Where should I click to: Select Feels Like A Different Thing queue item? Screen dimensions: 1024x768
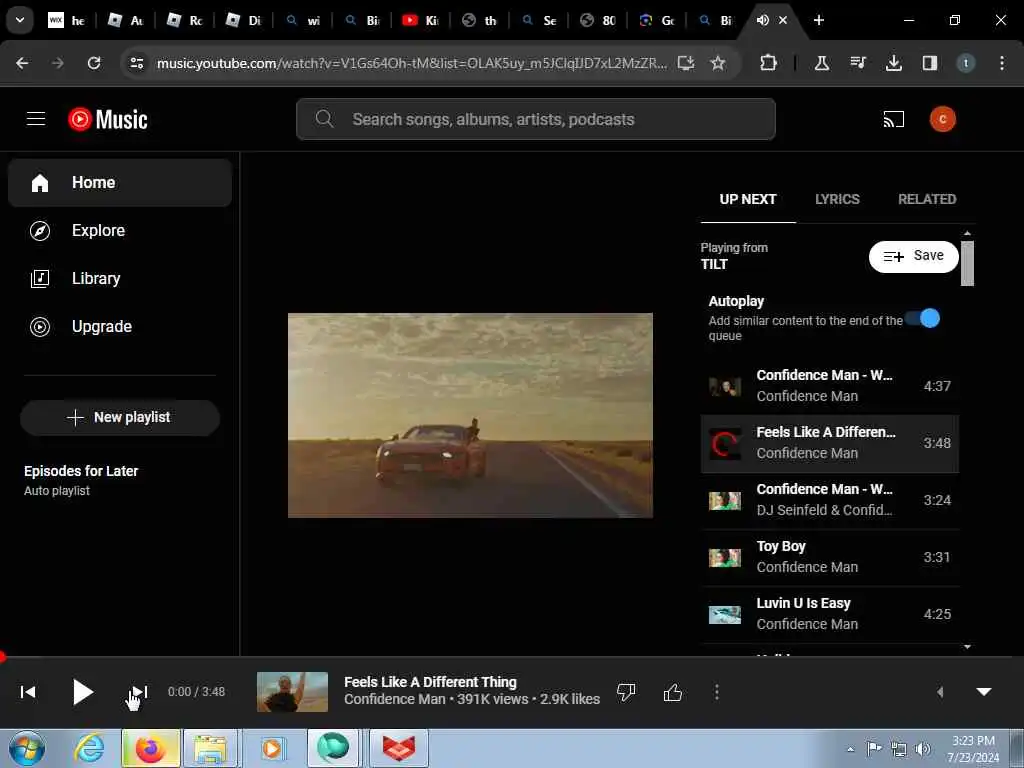point(829,443)
